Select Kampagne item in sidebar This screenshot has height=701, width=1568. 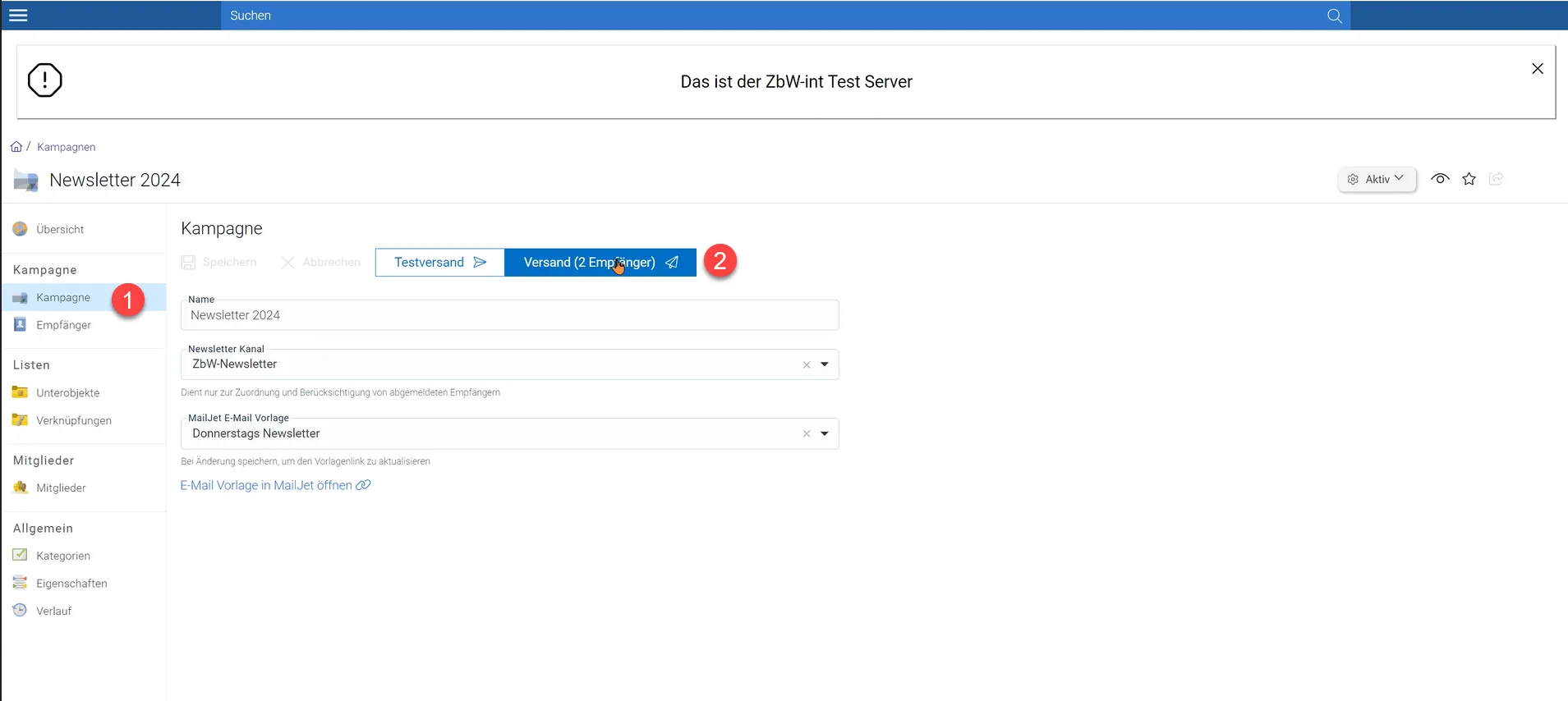[x=83, y=297]
